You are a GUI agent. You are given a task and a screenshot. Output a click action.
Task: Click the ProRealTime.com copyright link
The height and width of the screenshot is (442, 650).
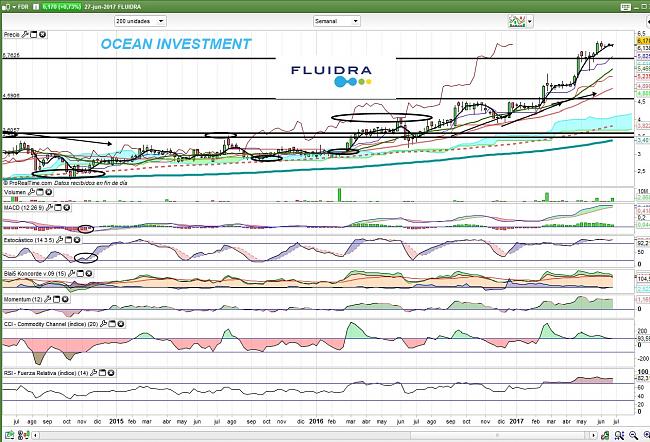27,183
